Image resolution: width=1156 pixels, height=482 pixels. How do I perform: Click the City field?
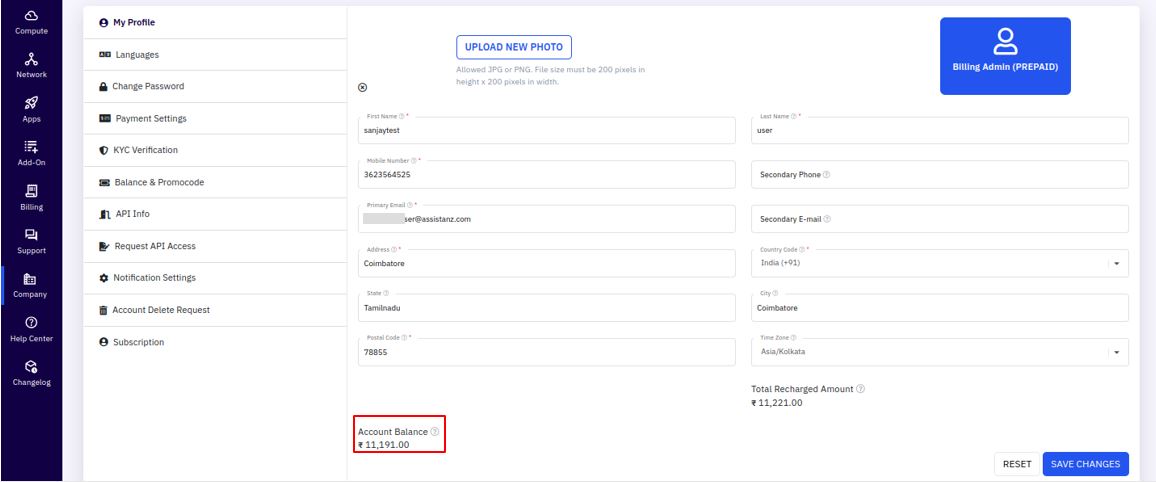[940, 308]
